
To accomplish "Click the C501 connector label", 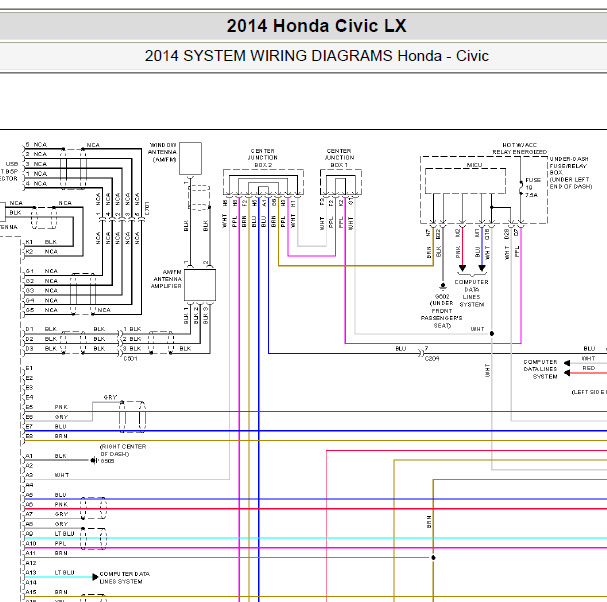I will pos(130,359).
